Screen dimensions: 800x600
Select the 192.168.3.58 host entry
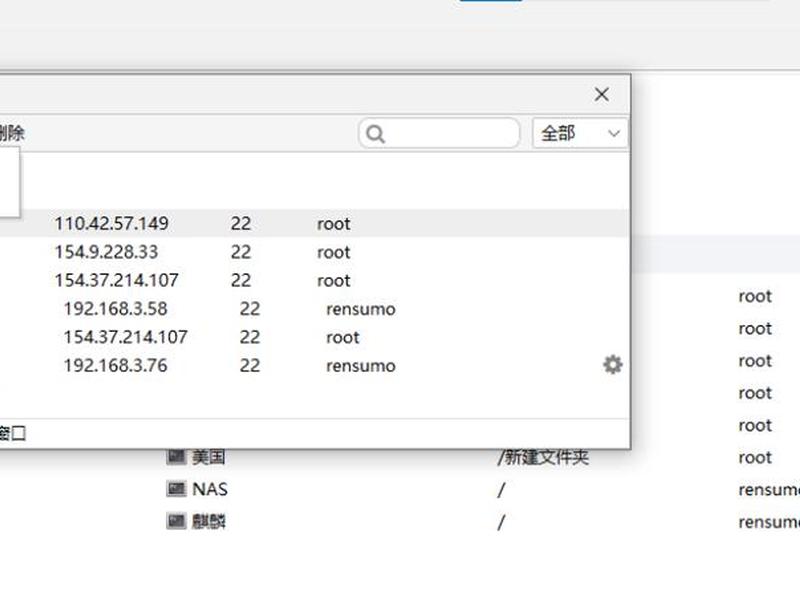pos(116,309)
